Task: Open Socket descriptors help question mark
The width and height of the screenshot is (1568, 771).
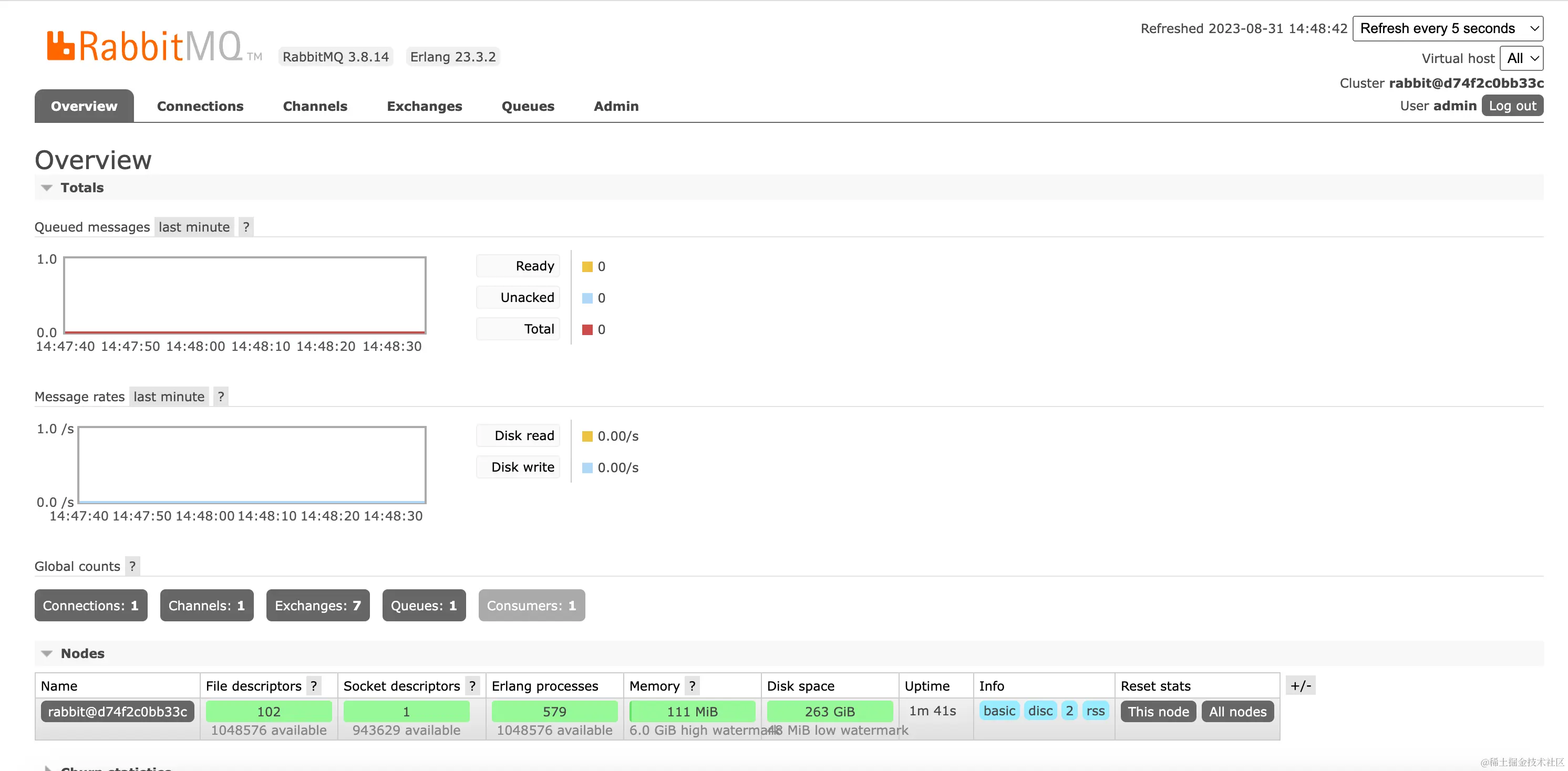Action: tap(472, 686)
